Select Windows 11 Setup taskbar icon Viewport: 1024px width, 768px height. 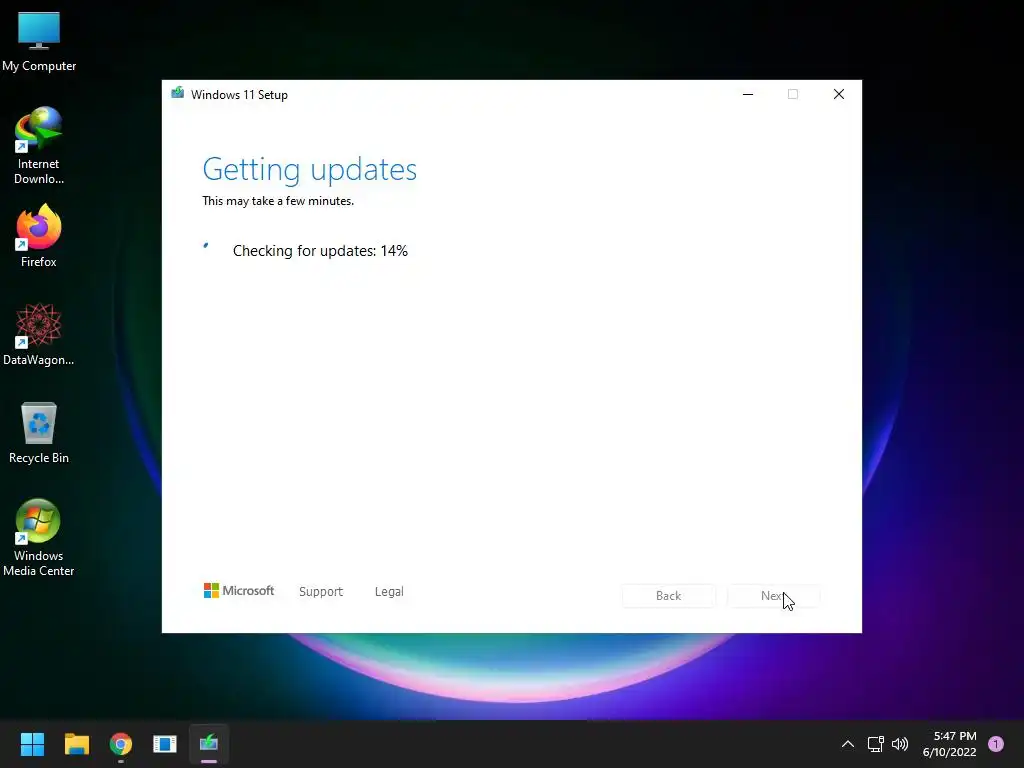click(209, 744)
